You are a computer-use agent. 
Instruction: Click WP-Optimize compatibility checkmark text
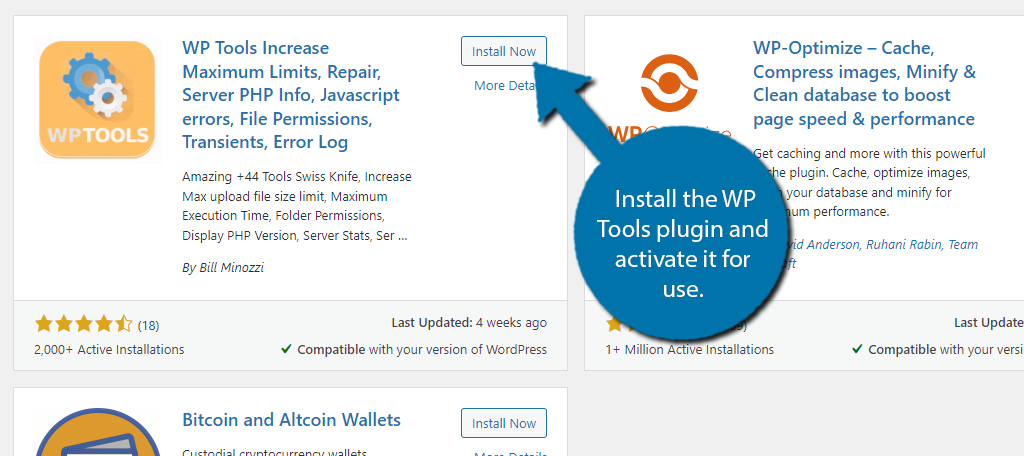(938, 350)
